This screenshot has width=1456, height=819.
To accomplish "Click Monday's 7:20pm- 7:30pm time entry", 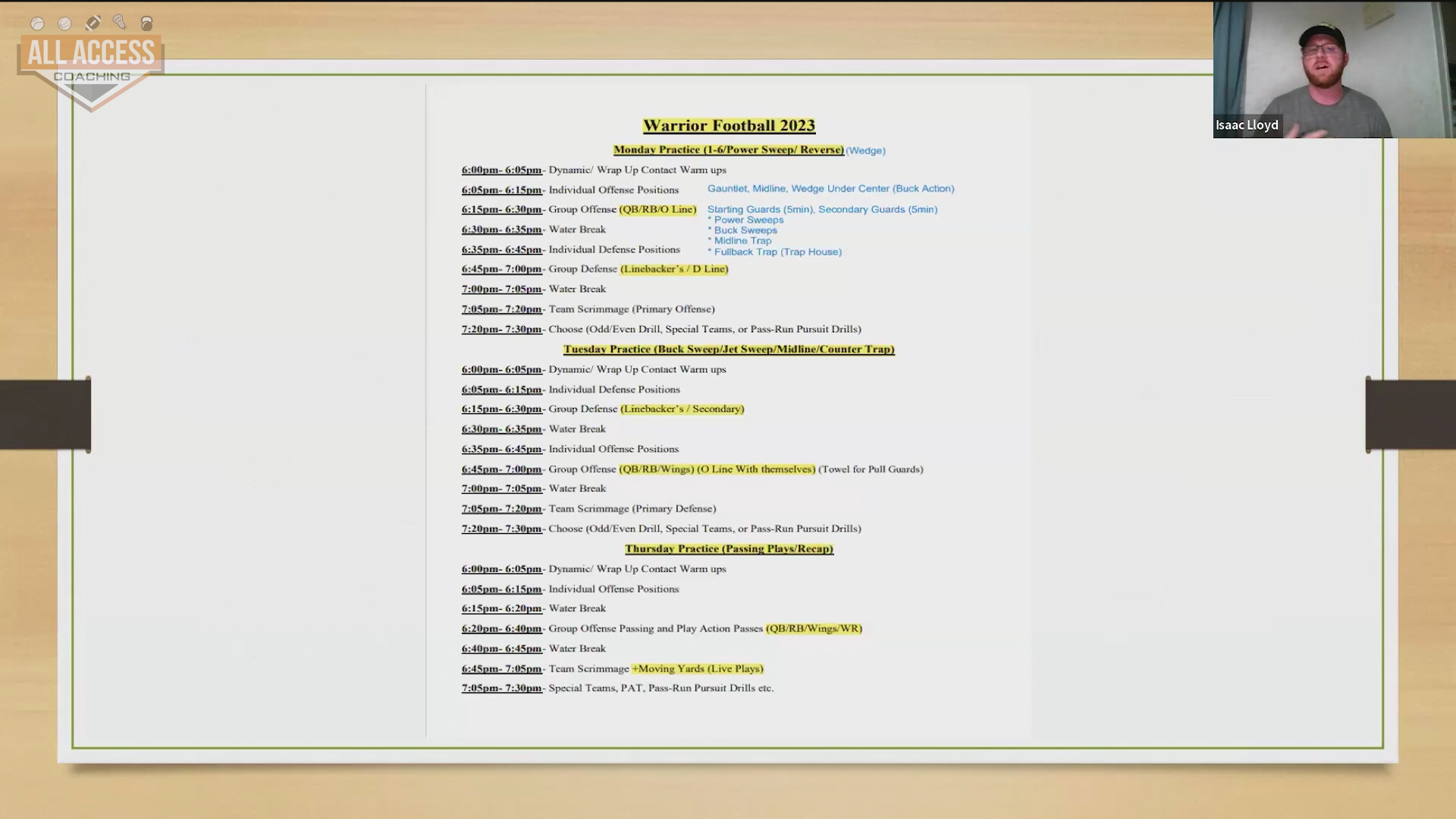I will point(501,329).
